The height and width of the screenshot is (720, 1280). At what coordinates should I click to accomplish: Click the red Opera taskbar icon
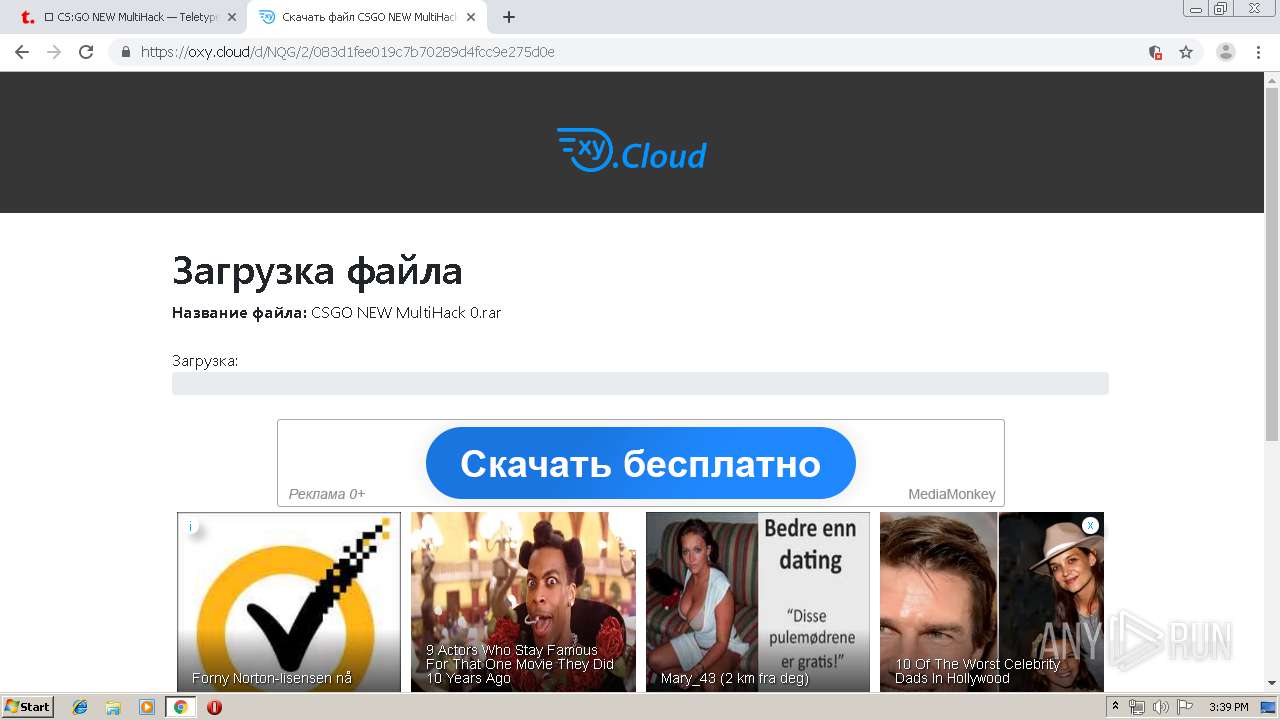tap(214, 707)
